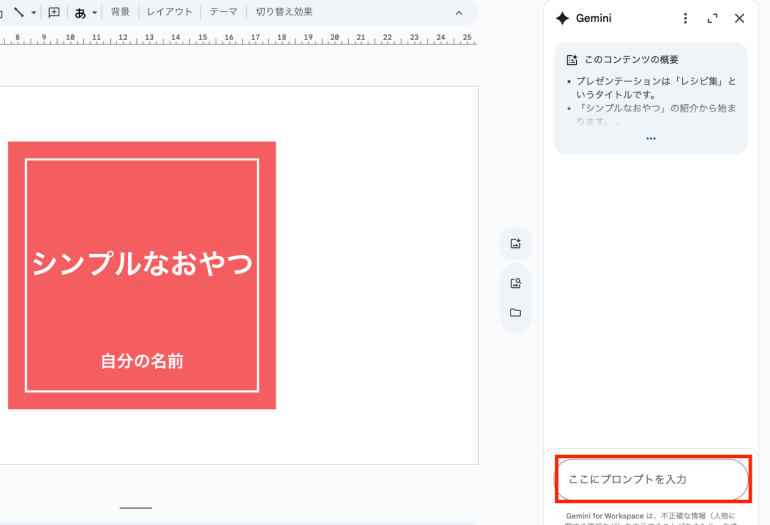This screenshot has height=525, width=770.
Task: Open the テーマ theme option
Action: (x=223, y=12)
